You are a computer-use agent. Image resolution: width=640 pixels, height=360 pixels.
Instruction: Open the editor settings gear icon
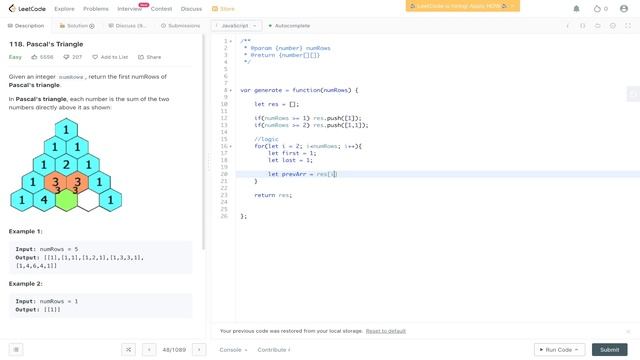tap(613, 26)
